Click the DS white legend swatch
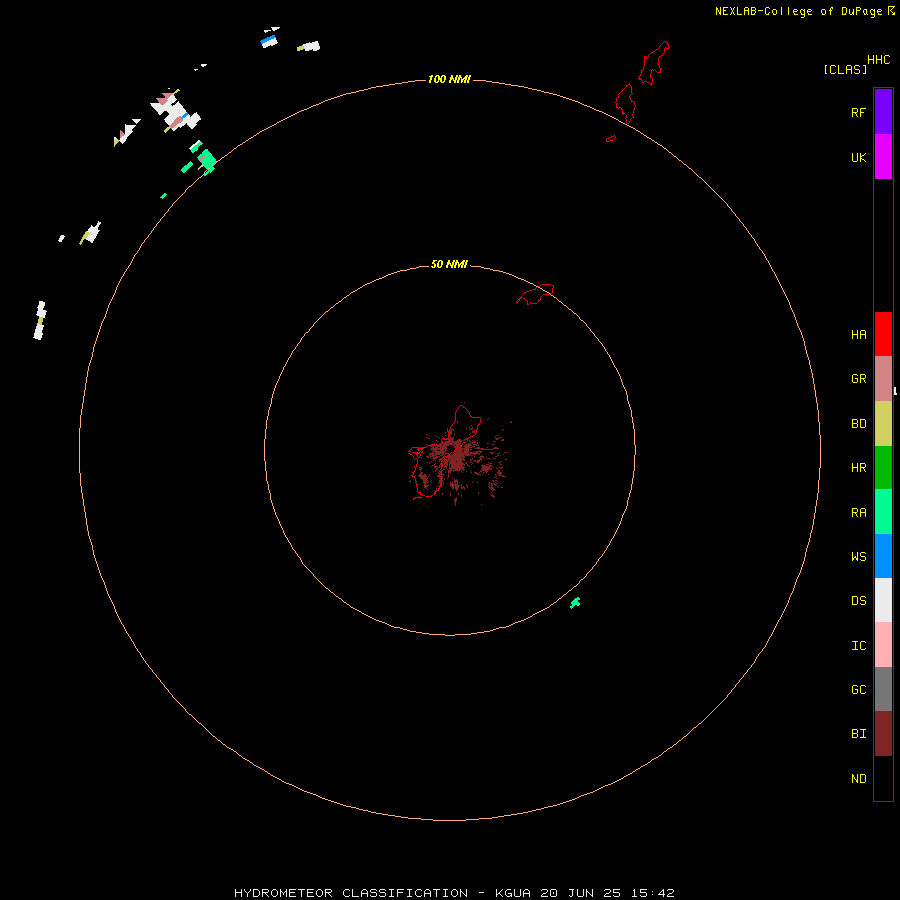Image resolution: width=900 pixels, height=900 pixels. [883, 600]
